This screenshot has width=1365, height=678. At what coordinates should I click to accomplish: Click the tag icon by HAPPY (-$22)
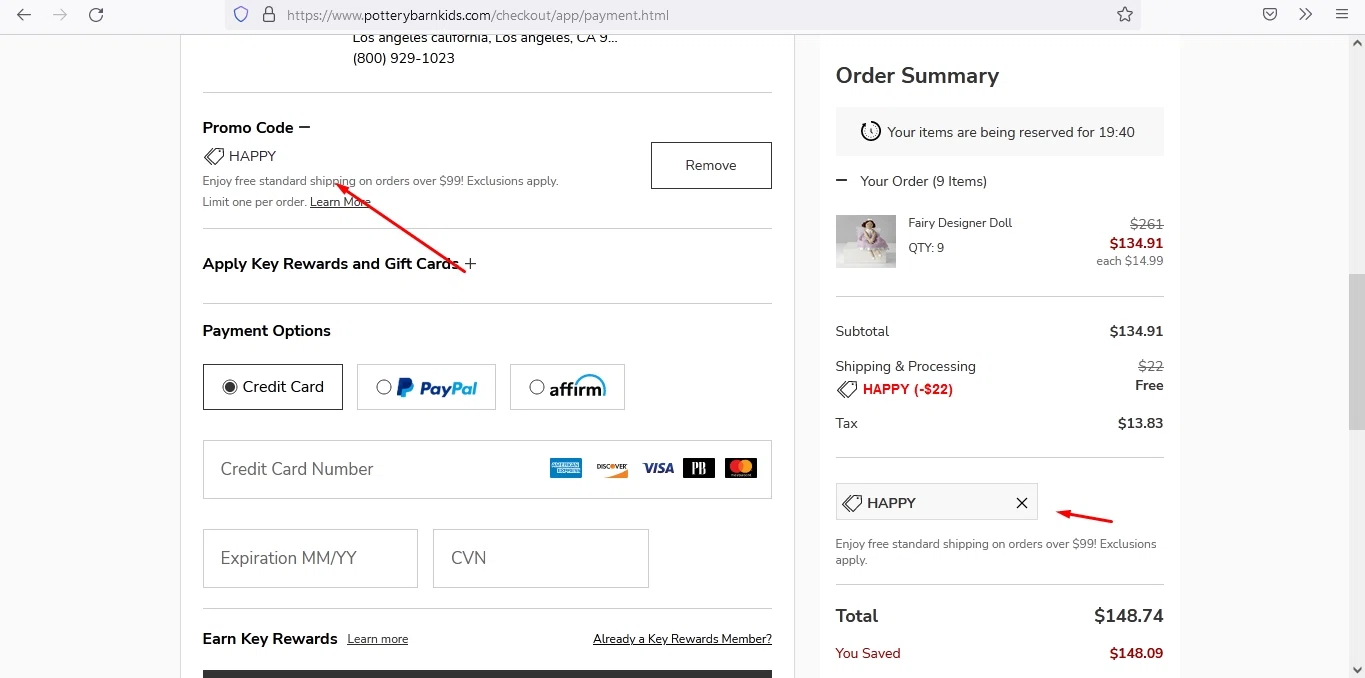tap(847, 390)
